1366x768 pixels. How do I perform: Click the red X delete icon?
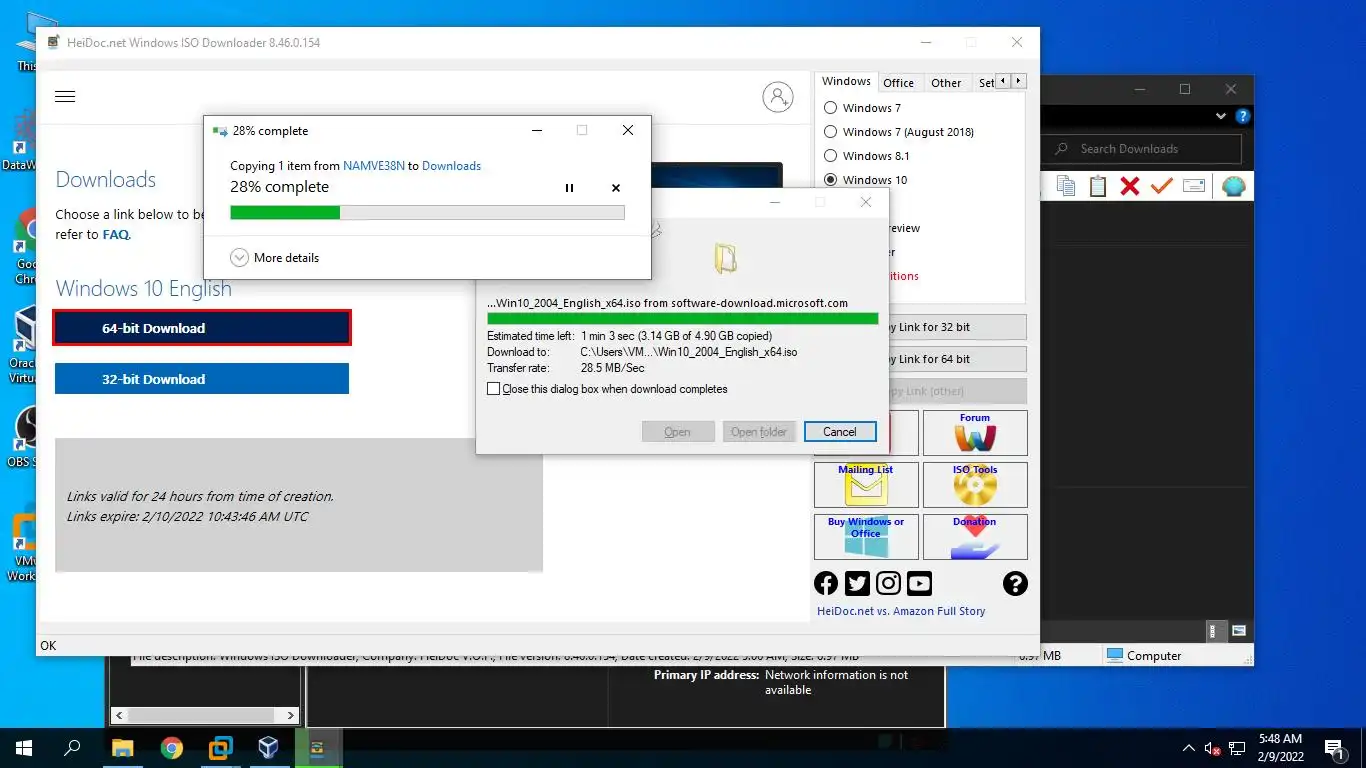pos(1130,186)
